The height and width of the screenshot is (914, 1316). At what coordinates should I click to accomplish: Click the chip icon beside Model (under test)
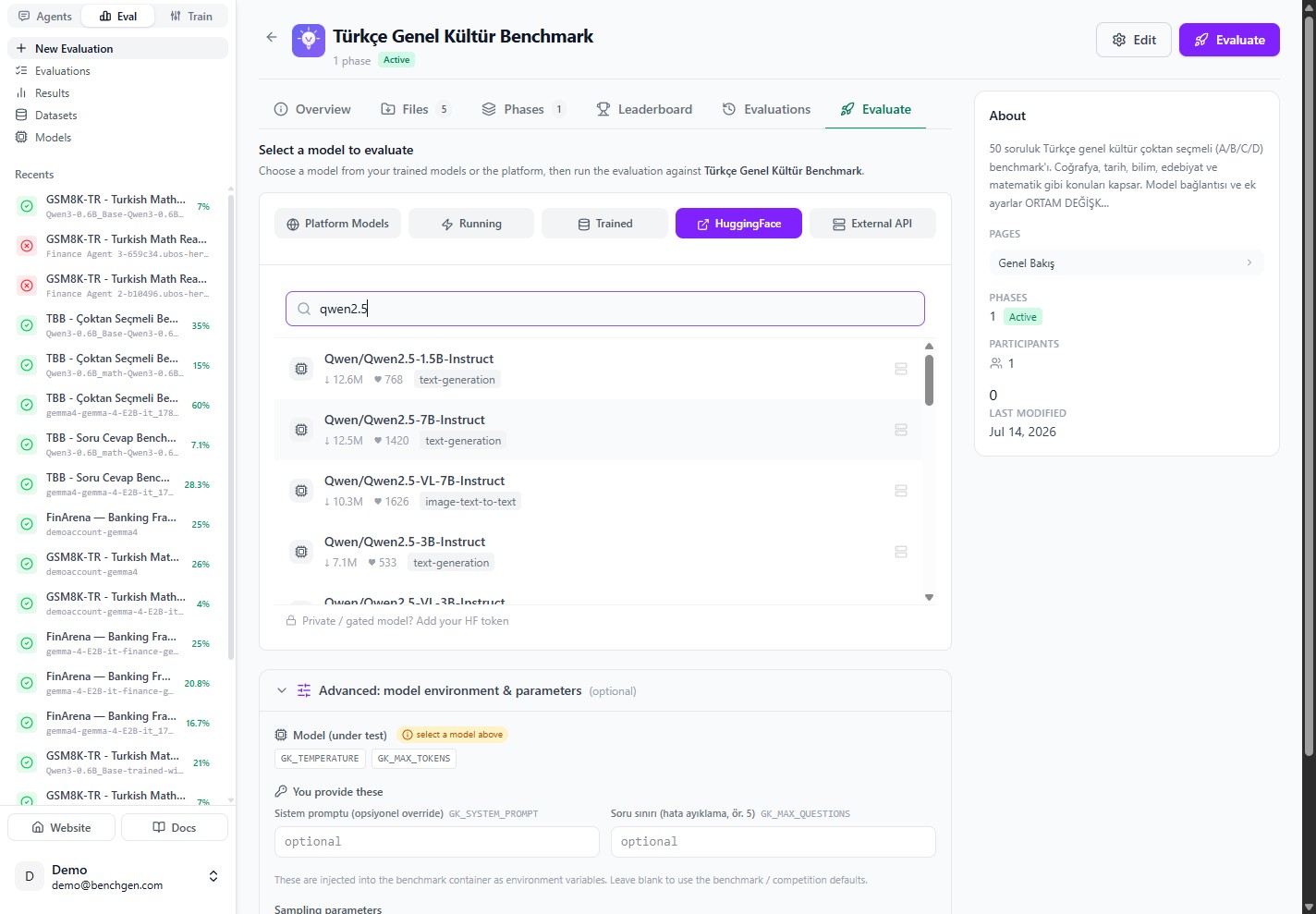coord(281,736)
